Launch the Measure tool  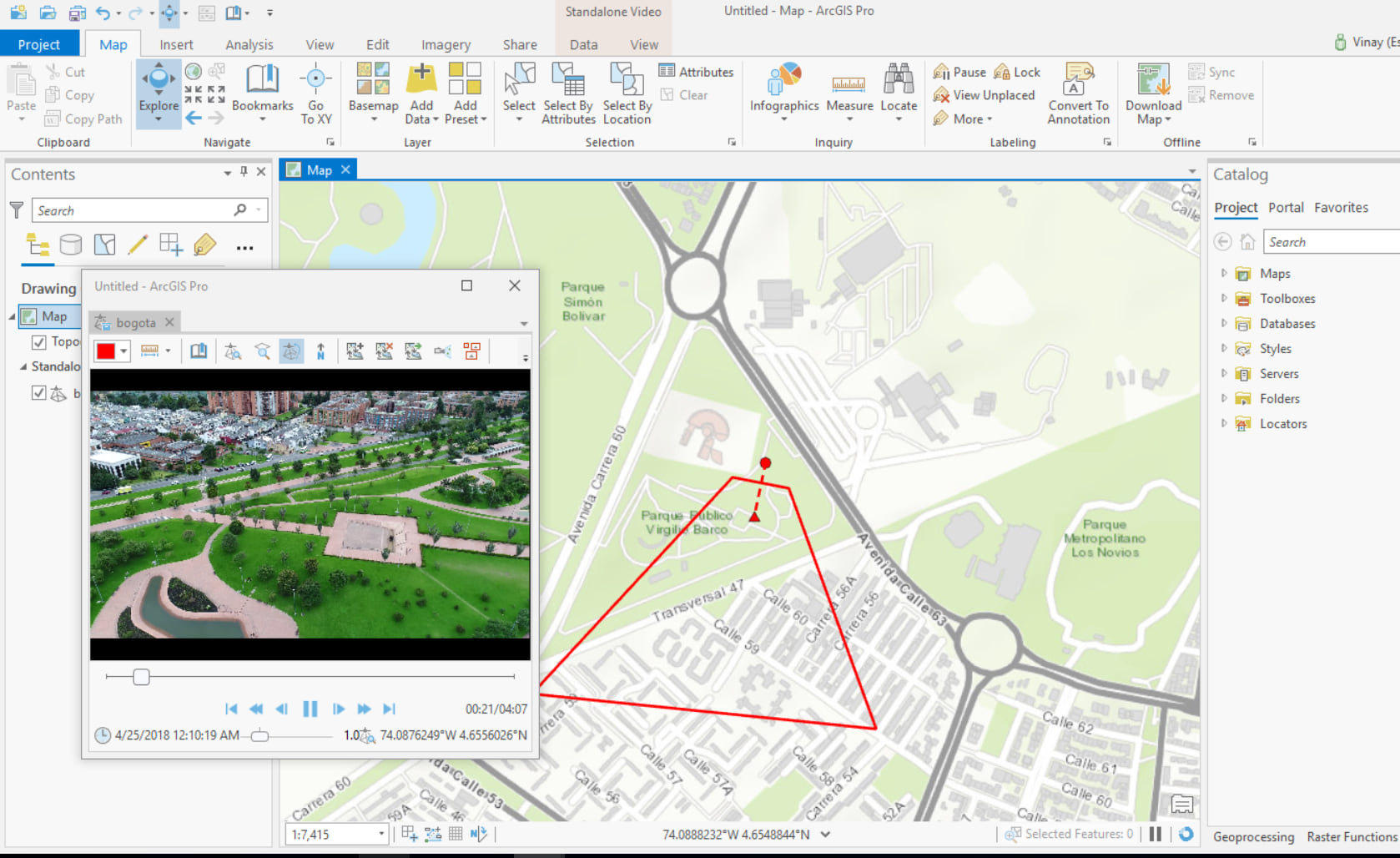pyautogui.click(x=849, y=92)
